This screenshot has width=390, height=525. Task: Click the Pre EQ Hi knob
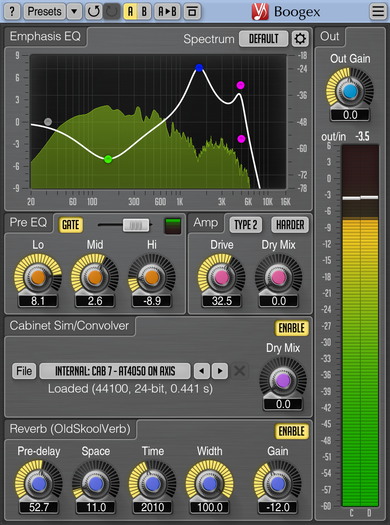pyautogui.click(x=152, y=278)
